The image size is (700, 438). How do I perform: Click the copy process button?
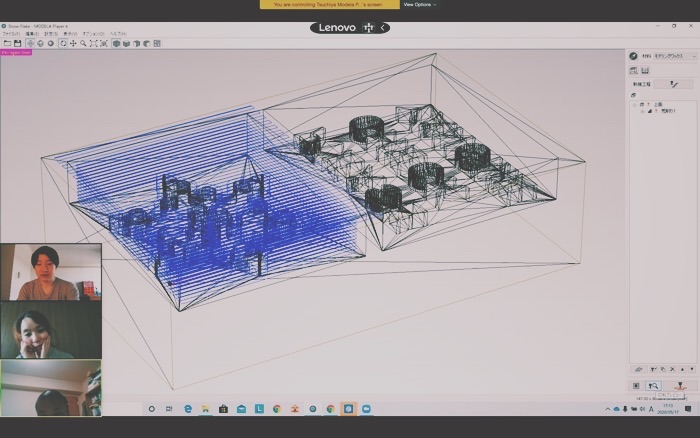(663, 369)
